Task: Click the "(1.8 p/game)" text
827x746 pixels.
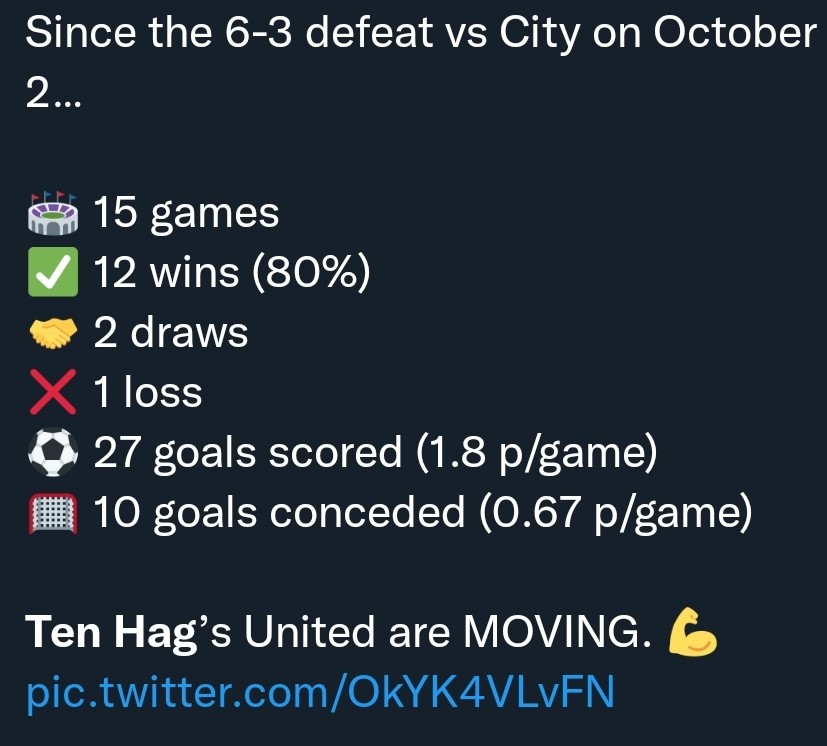Action: tap(534, 453)
